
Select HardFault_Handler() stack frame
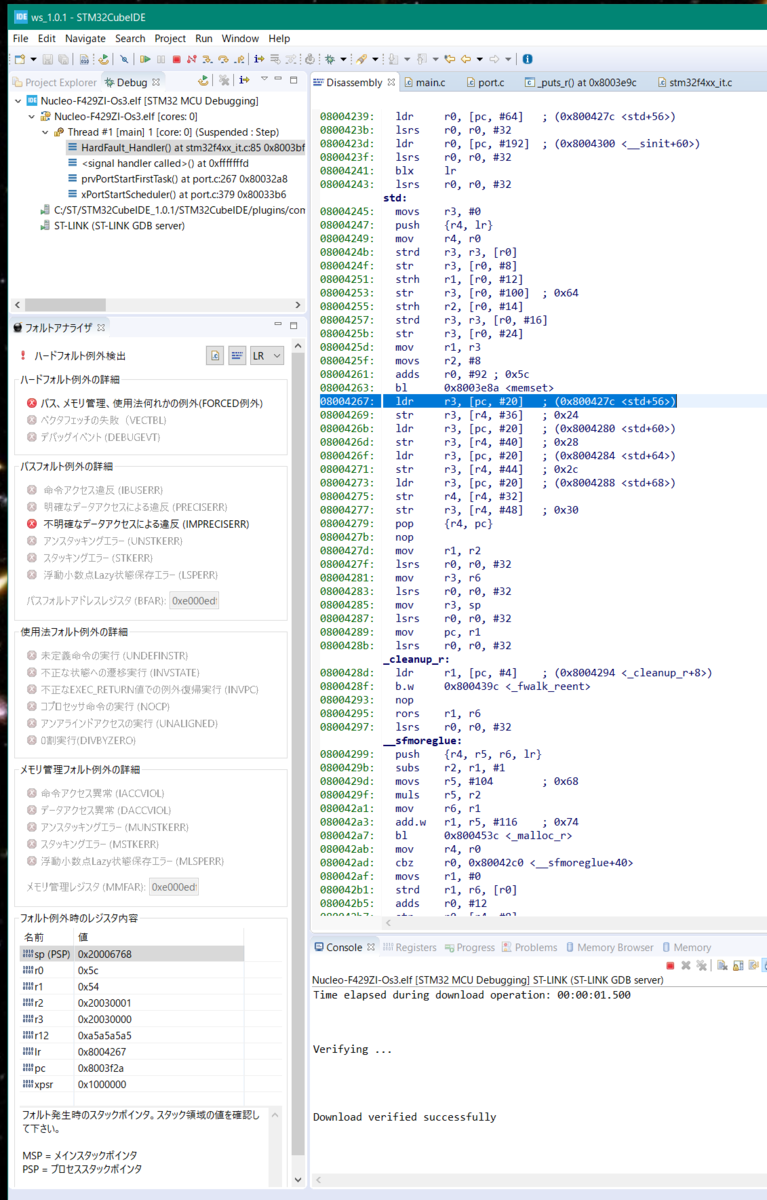click(x=186, y=147)
